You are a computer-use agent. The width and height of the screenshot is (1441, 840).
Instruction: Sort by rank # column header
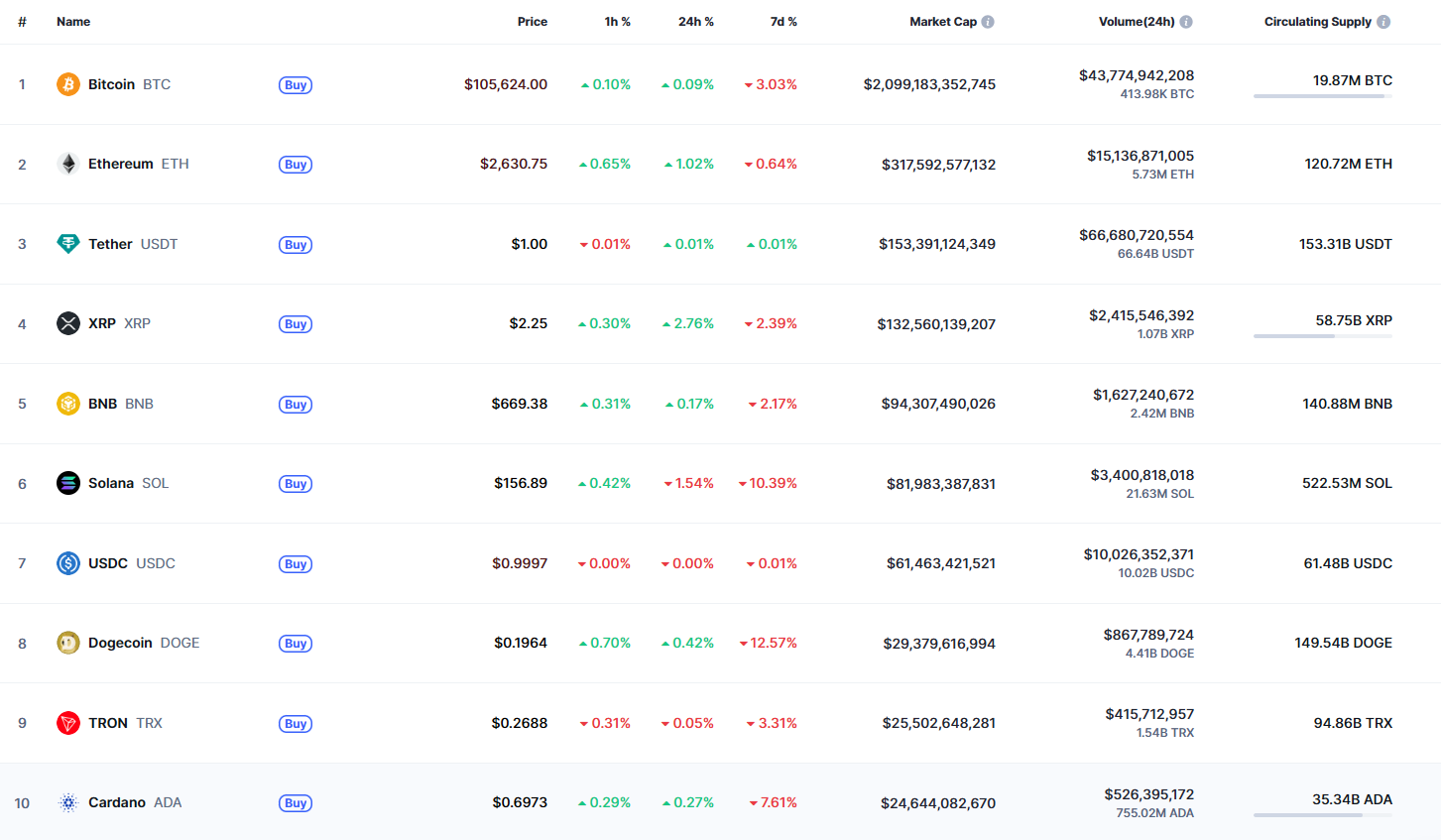(x=22, y=22)
